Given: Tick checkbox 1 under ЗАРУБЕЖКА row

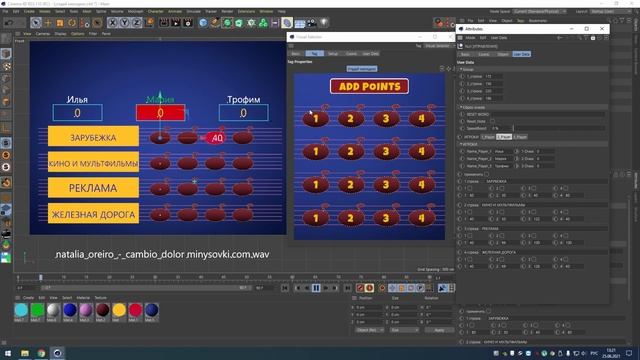Looking at the screenshot, I should tap(470, 189).
